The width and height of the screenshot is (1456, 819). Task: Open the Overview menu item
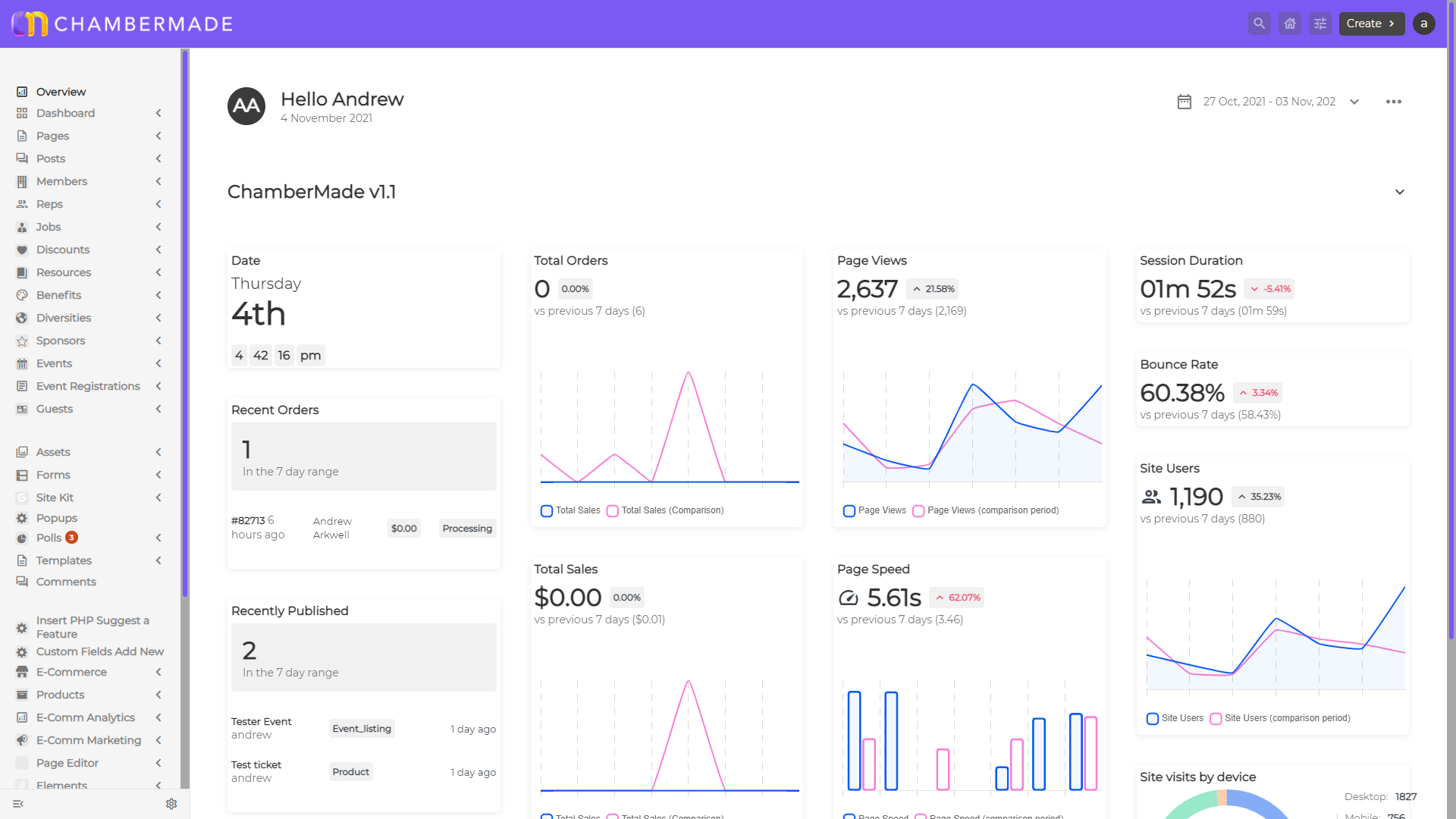[x=61, y=92]
